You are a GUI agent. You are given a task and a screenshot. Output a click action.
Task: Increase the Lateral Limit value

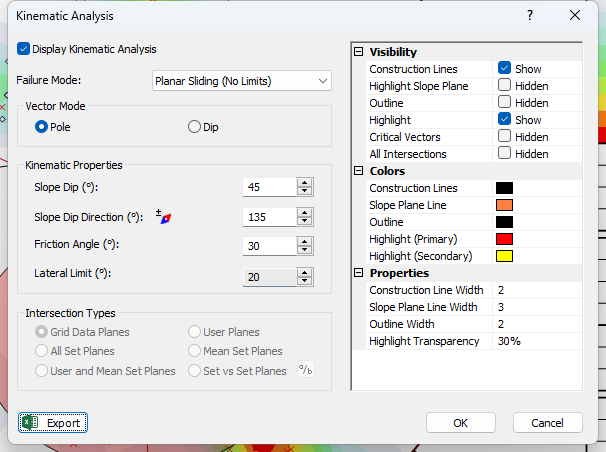305,273
